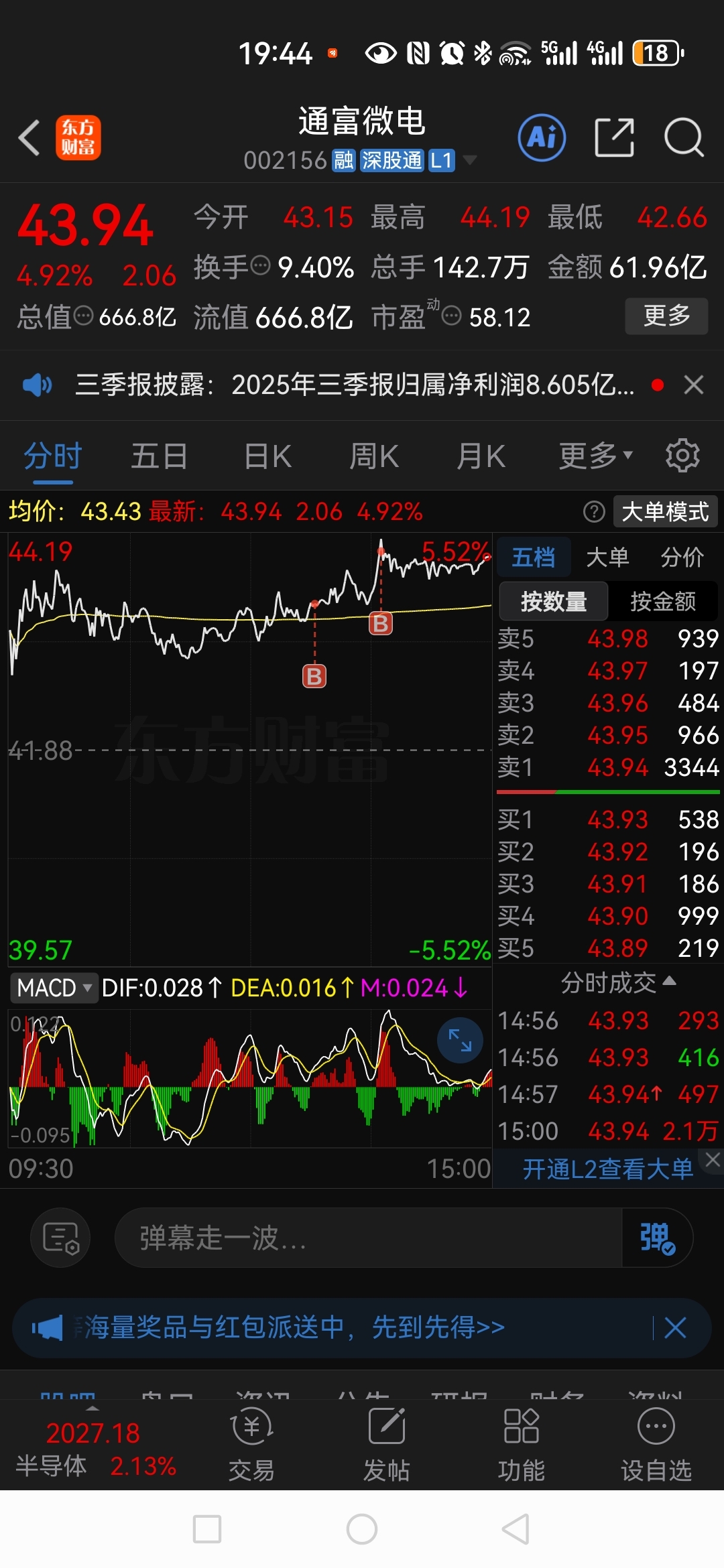Tap the 卖1 43.94 order row
Viewport: 724px width, 1568px height.
coord(607,767)
